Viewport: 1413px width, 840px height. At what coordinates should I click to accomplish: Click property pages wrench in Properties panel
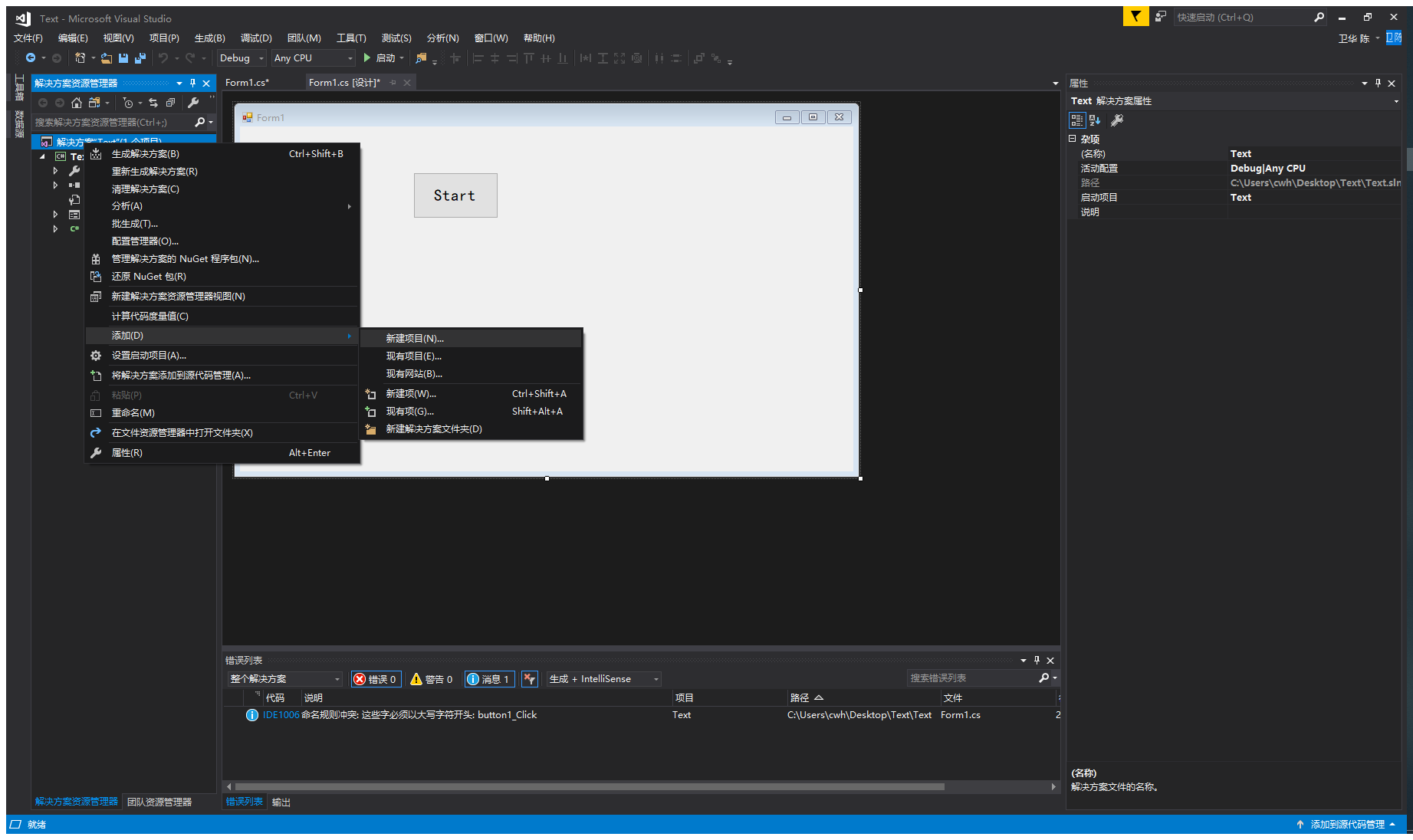coord(1117,120)
